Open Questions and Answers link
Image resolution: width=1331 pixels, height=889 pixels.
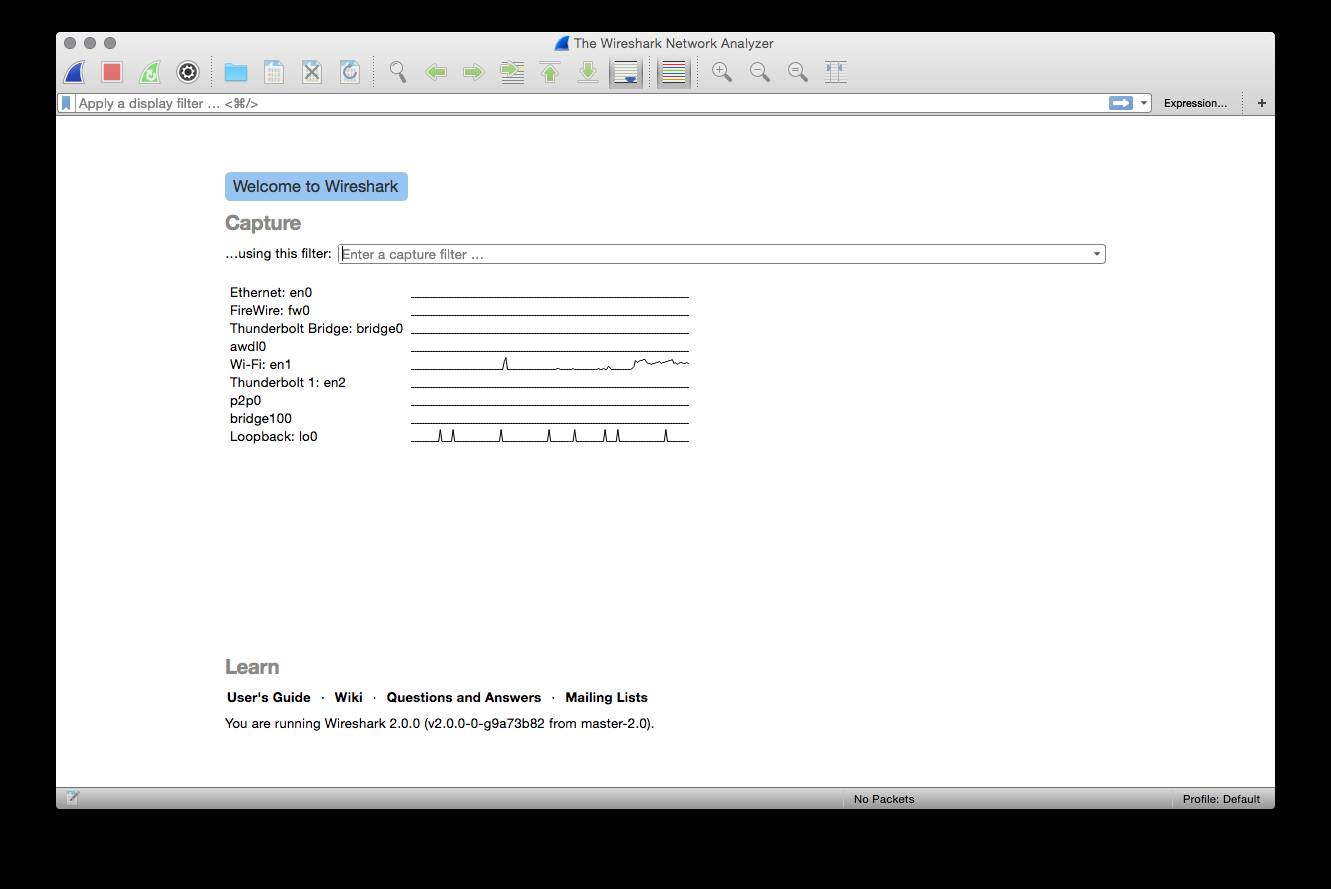(464, 697)
